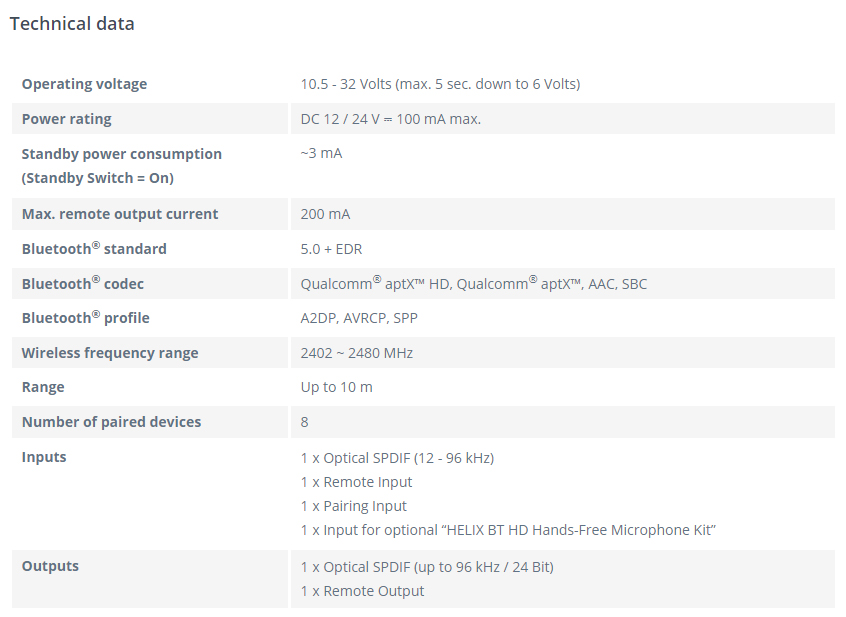Click the 5.0 + EDR value
846x617 pixels.
(x=331, y=249)
